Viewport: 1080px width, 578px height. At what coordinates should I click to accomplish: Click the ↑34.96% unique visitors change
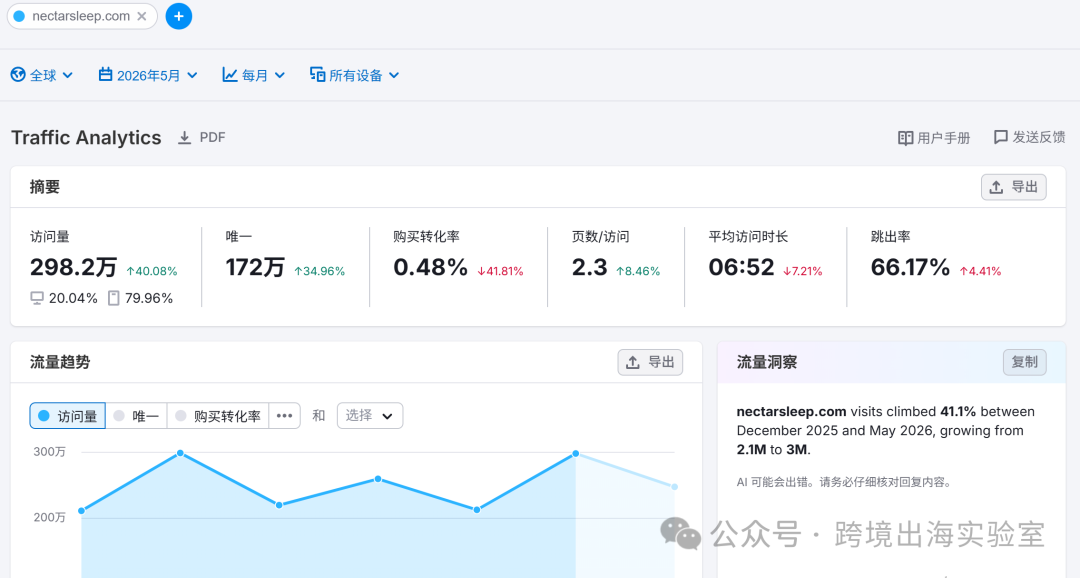[319, 271]
